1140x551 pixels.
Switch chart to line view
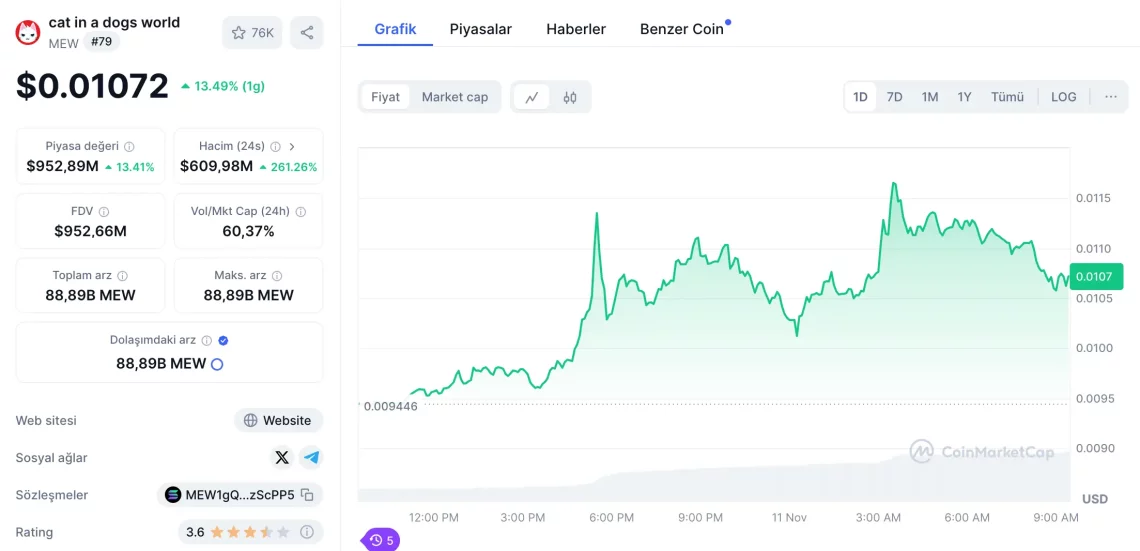pyautogui.click(x=532, y=97)
